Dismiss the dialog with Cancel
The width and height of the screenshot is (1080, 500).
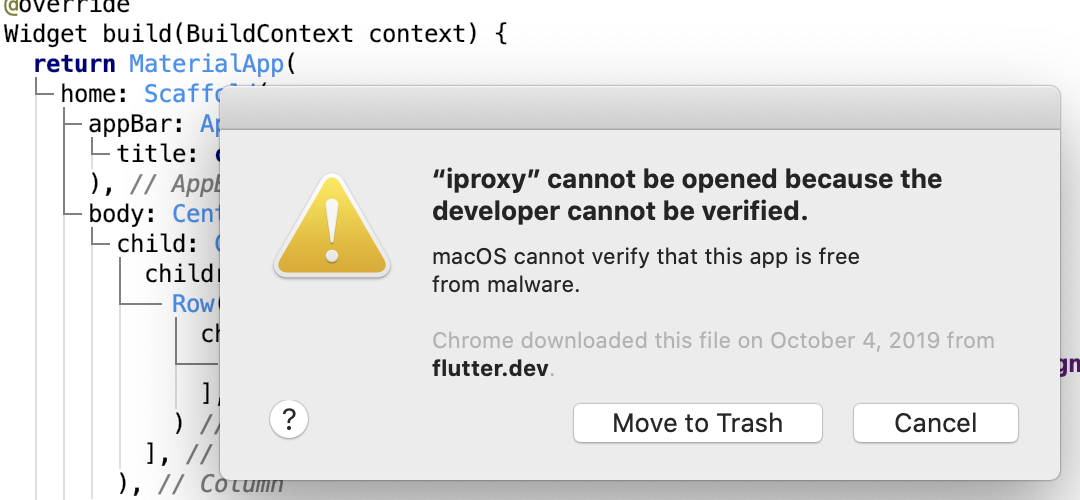pos(935,423)
